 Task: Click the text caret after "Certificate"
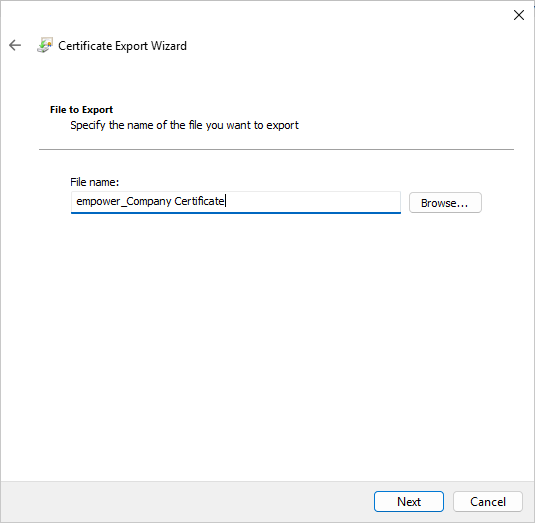(226, 201)
